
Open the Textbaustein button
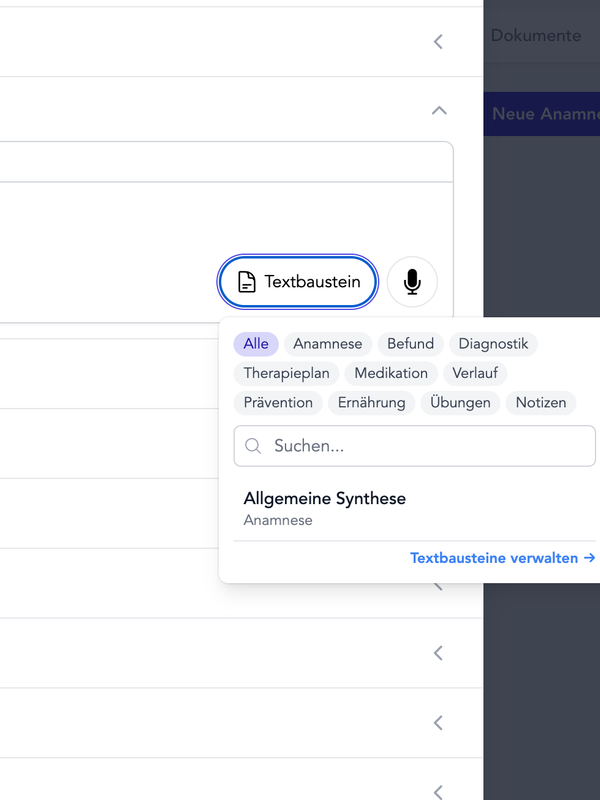(x=298, y=282)
